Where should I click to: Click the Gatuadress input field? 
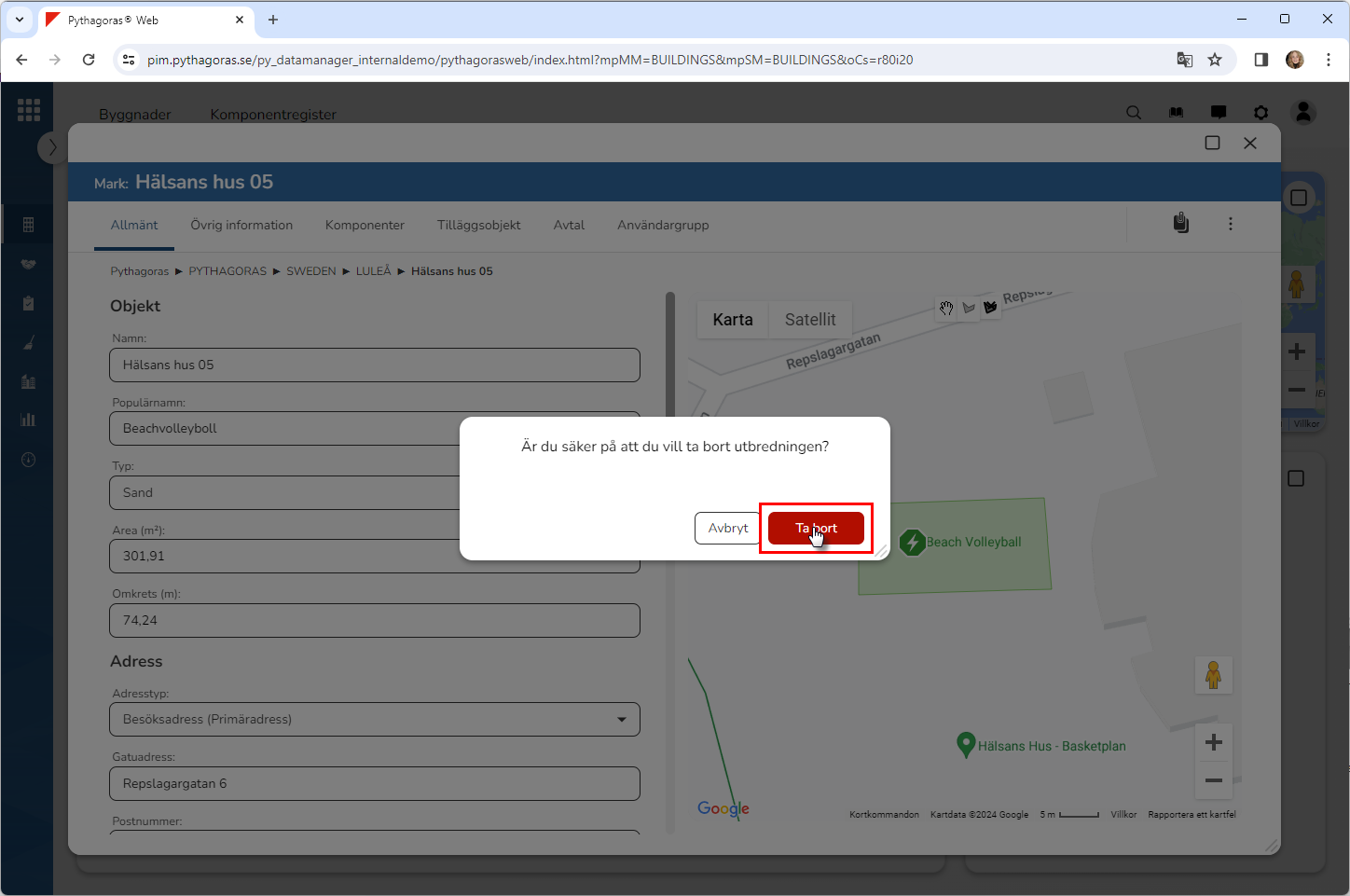(x=375, y=783)
